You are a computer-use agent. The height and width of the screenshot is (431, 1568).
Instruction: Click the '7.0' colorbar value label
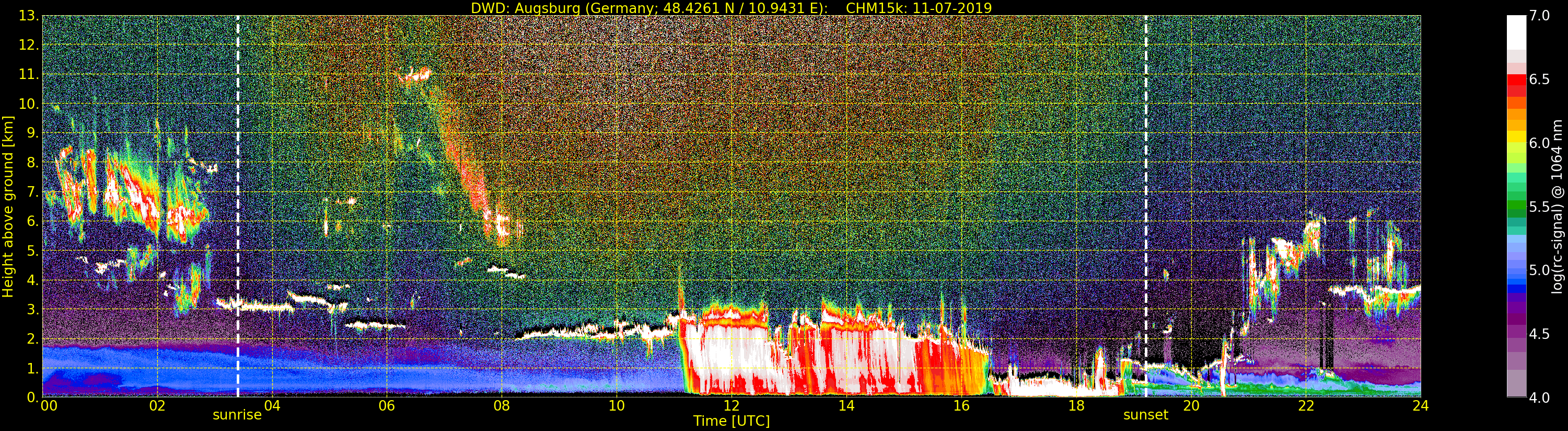[x=1539, y=15]
